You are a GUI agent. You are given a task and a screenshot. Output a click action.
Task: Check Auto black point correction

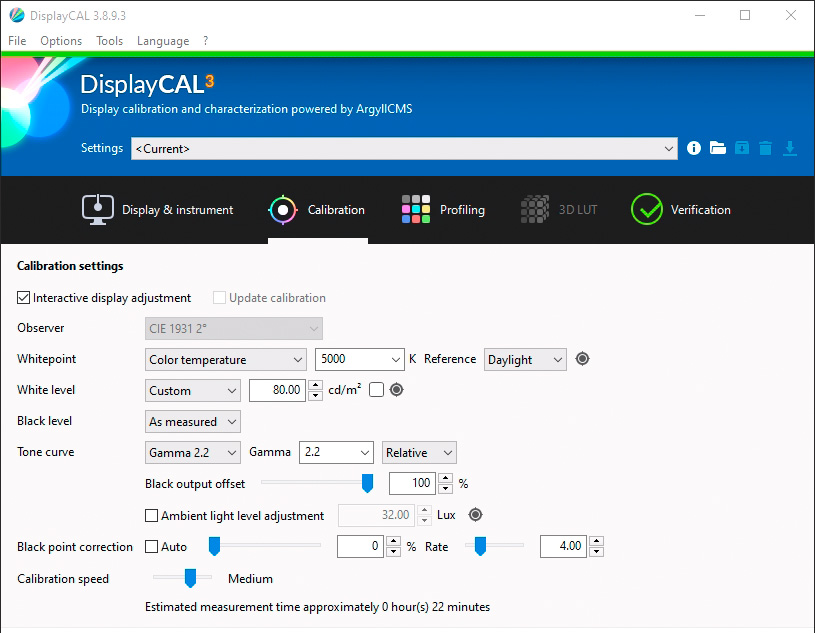tap(151, 547)
